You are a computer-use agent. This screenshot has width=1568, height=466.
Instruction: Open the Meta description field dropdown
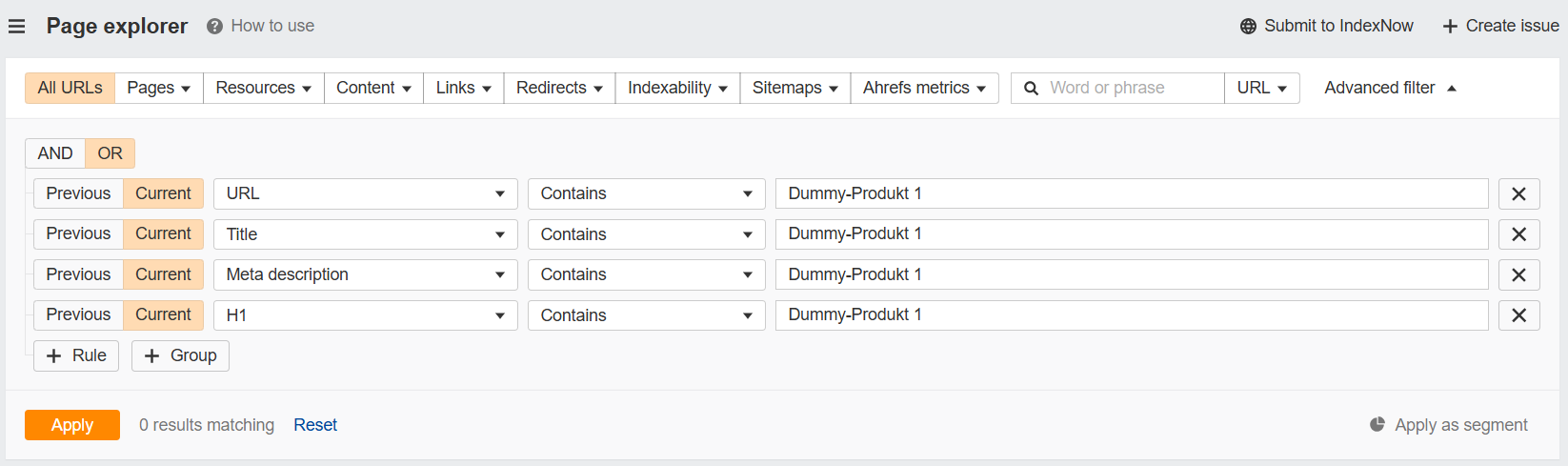(366, 274)
